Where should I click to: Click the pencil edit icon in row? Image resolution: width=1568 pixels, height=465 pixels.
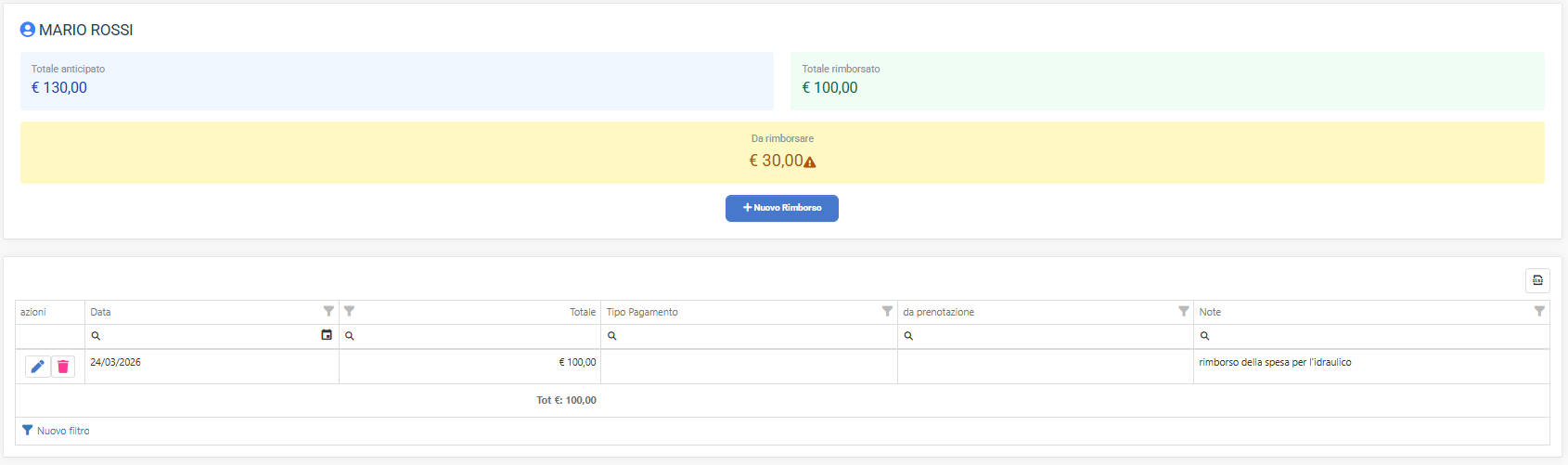click(x=37, y=367)
